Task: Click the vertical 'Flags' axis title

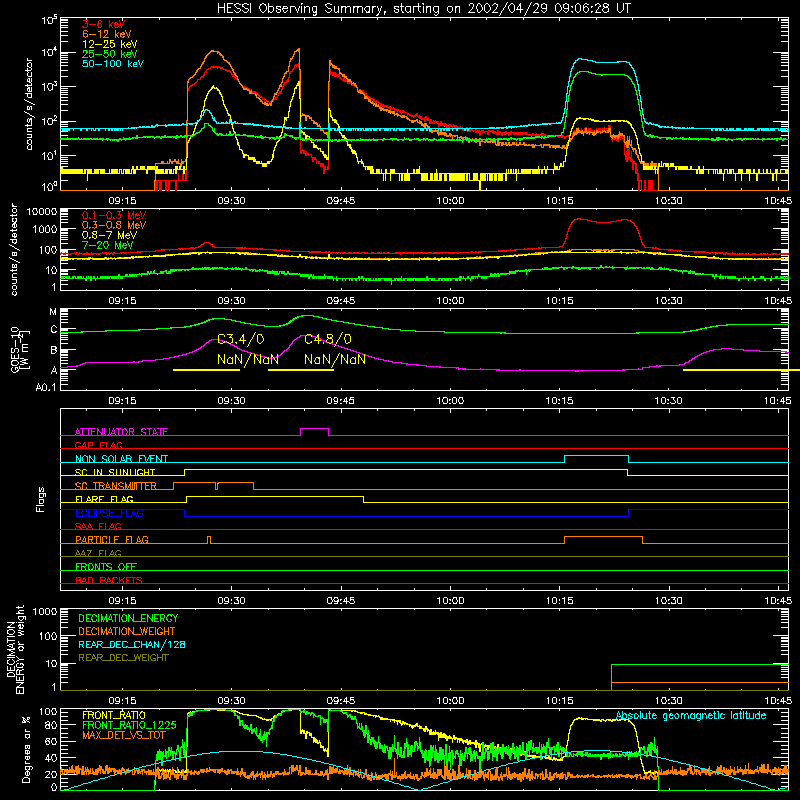Action: 41,499
